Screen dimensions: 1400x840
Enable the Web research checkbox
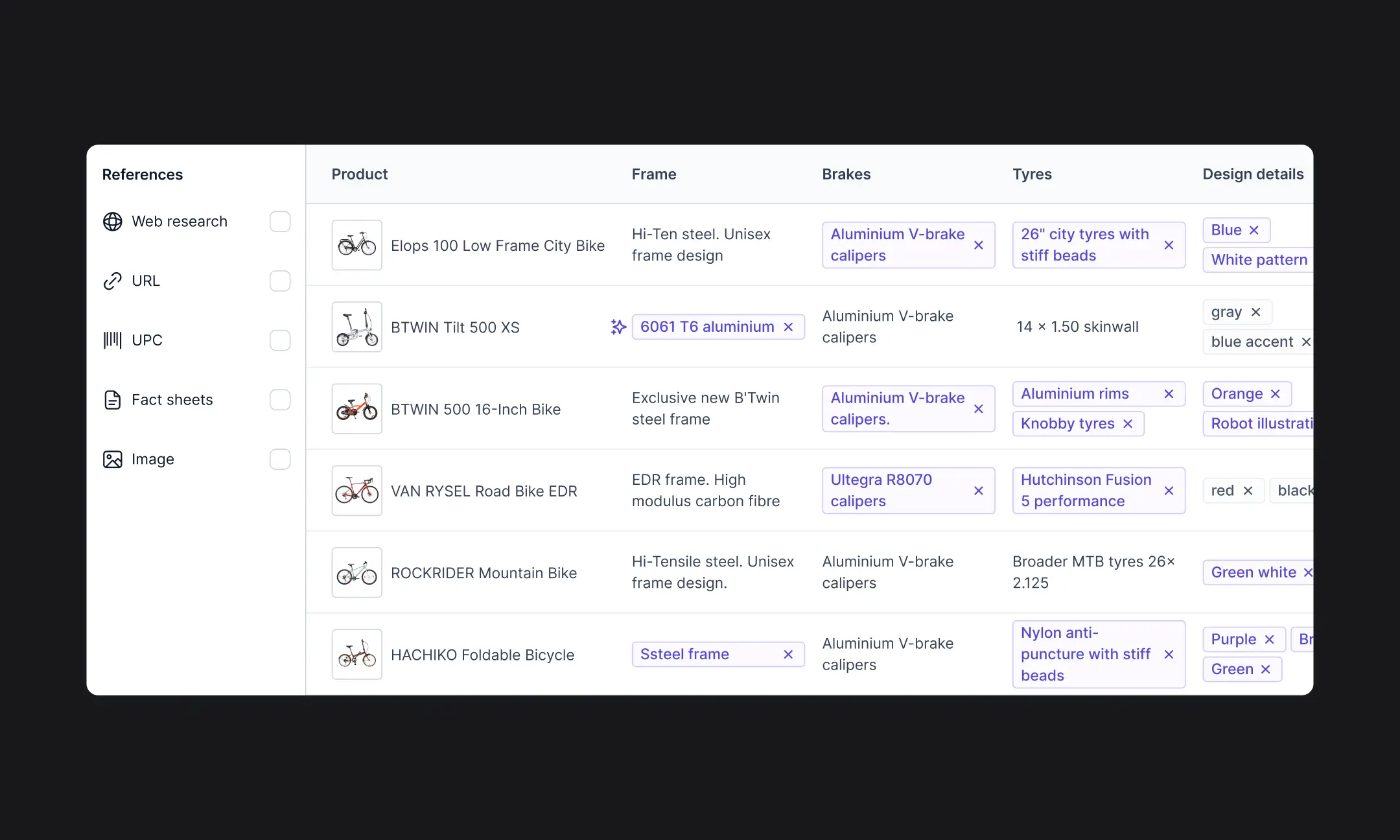tap(280, 222)
